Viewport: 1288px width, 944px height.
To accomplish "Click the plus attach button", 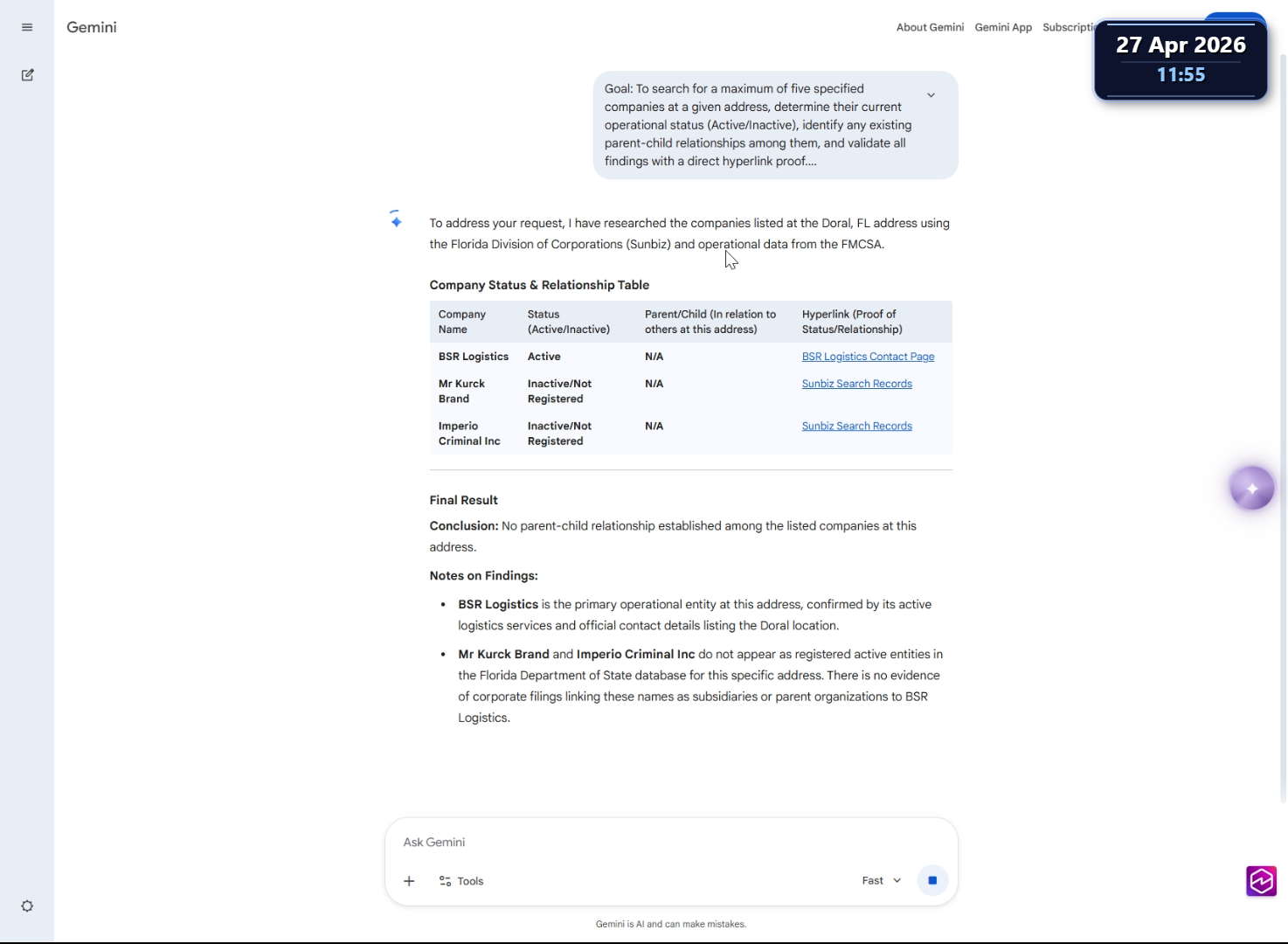I will tap(409, 881).
